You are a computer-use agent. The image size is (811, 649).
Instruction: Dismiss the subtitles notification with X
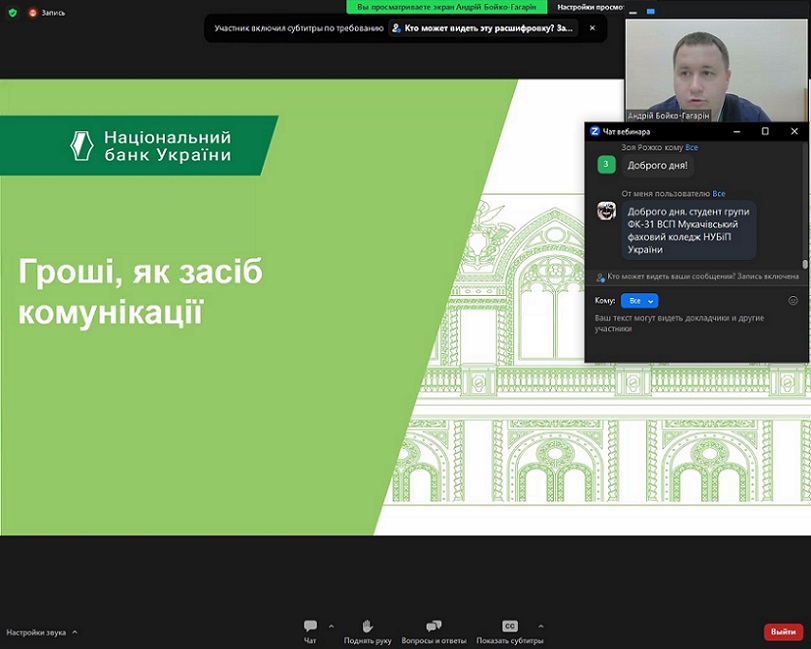[x=592, y=28]
